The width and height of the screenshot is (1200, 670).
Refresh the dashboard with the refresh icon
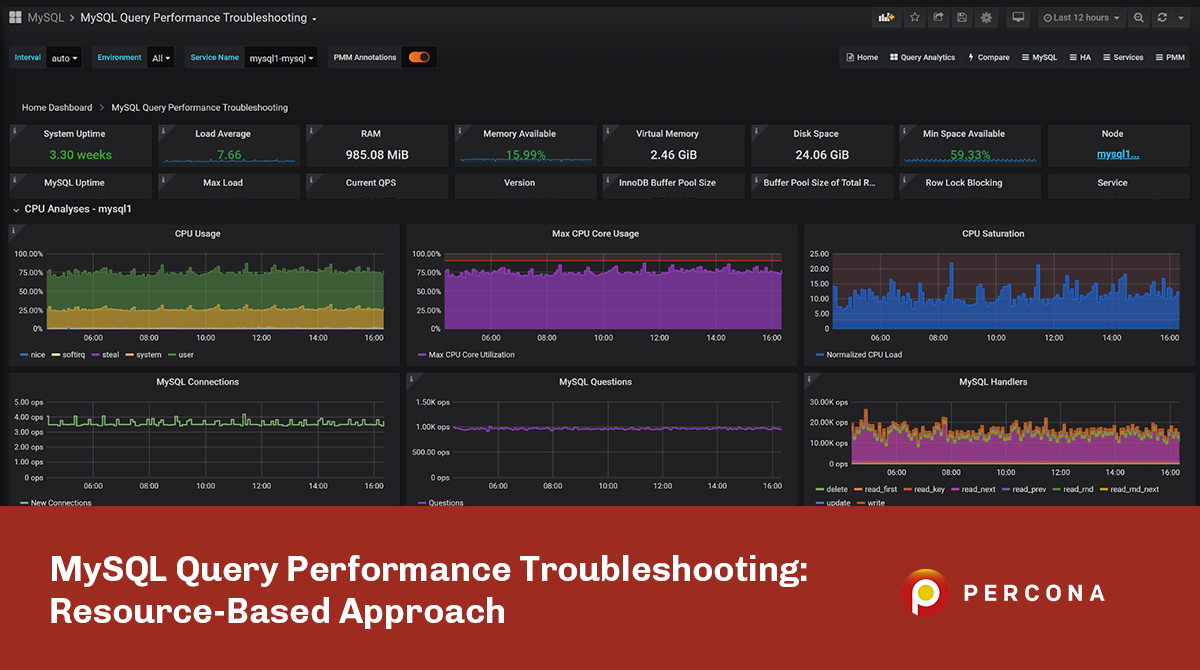1162,17
